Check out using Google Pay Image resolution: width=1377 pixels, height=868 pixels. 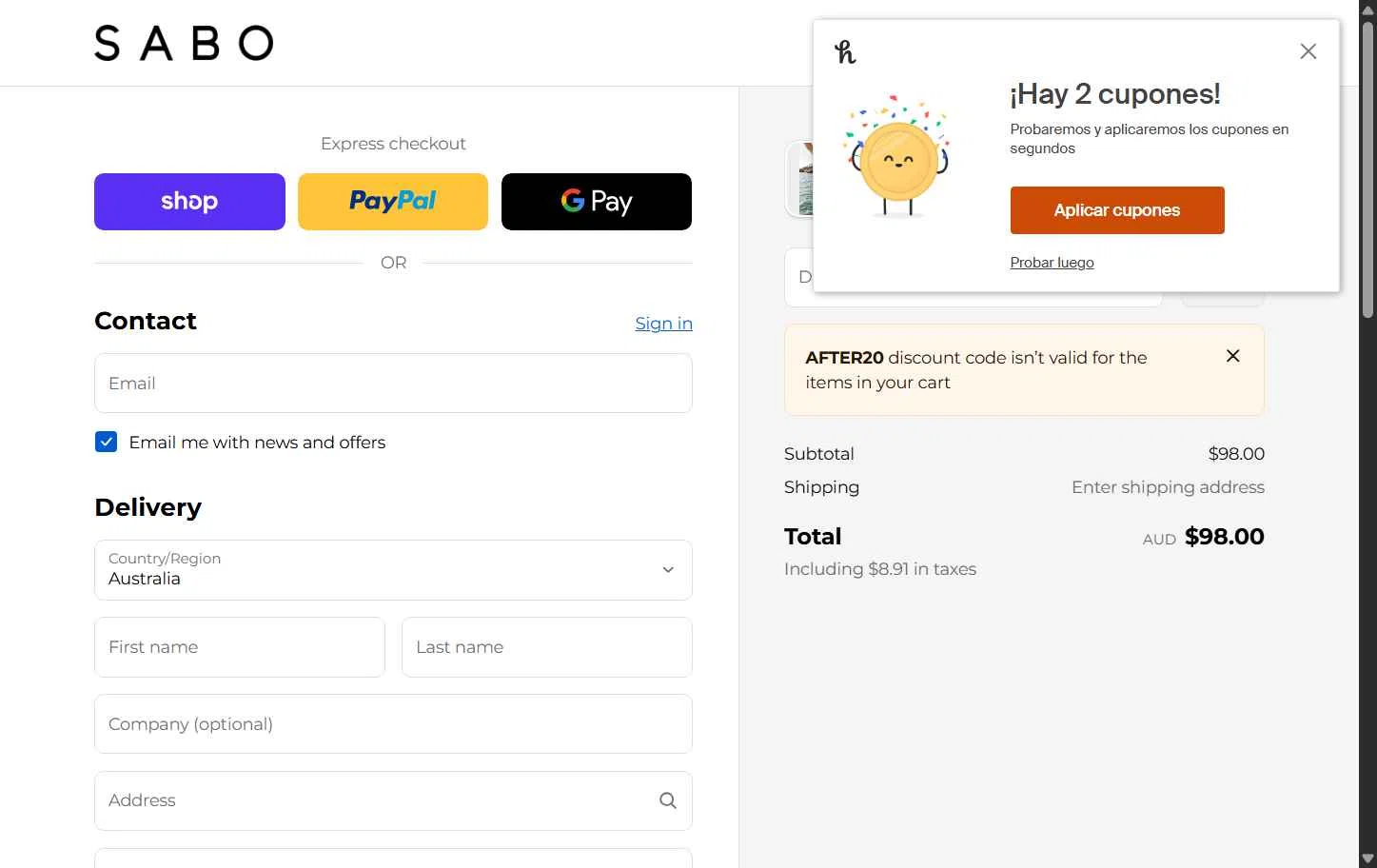(x=597, y=202)
